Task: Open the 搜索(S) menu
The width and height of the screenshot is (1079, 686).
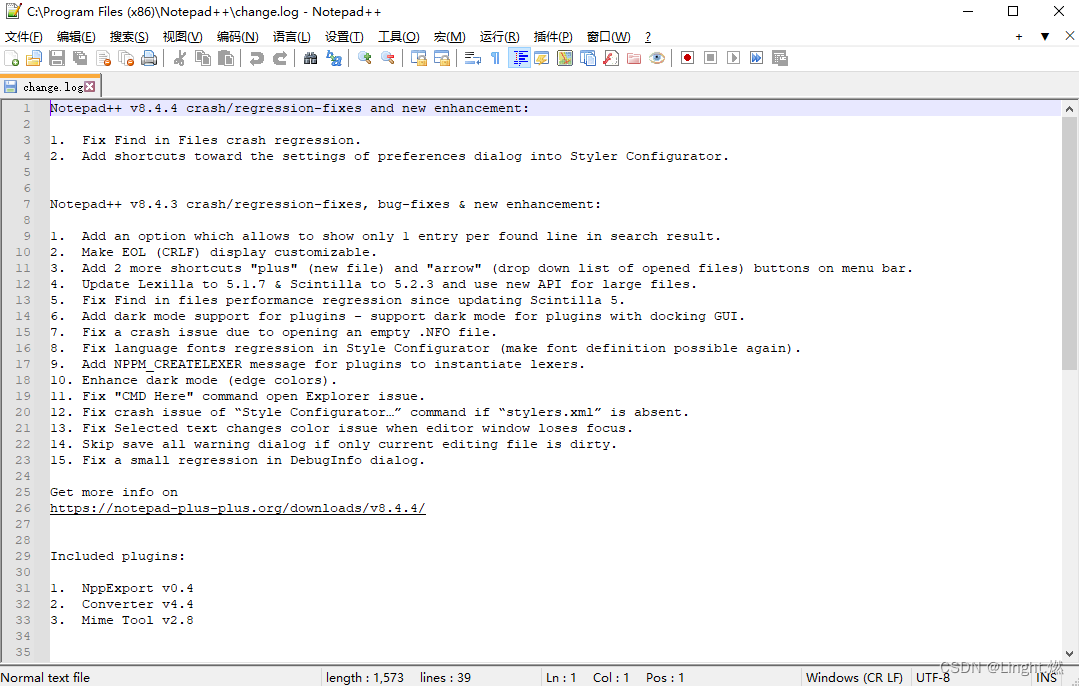Action: 129,36
